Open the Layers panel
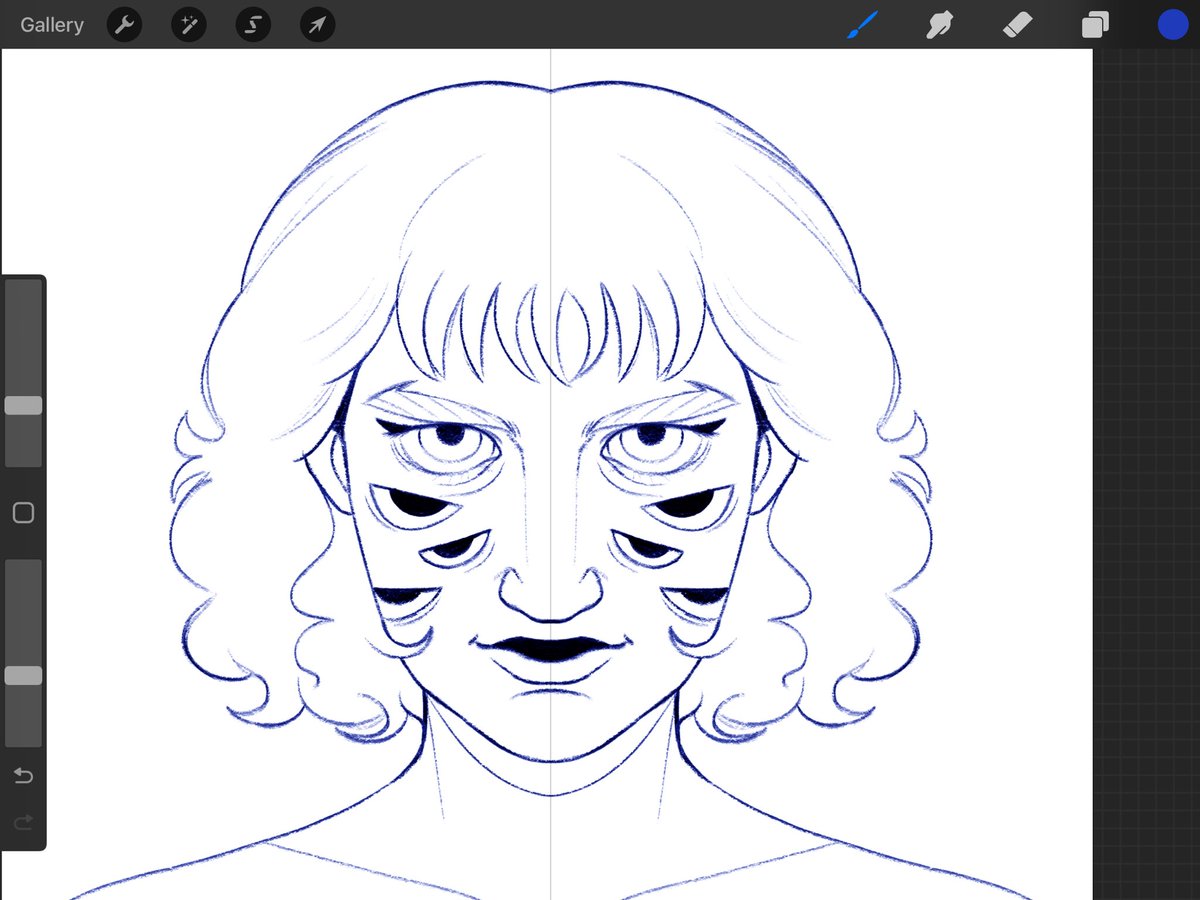This screenshot has width=1200, height=900. coord(1095,25)
